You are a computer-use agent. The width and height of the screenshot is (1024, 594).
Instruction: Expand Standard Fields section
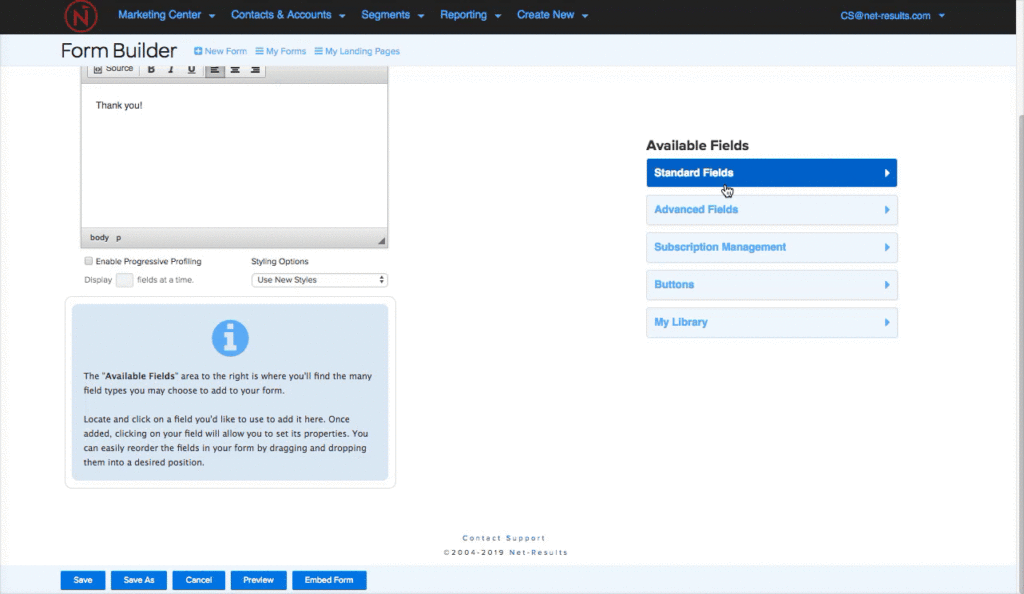tap(771, 173)
